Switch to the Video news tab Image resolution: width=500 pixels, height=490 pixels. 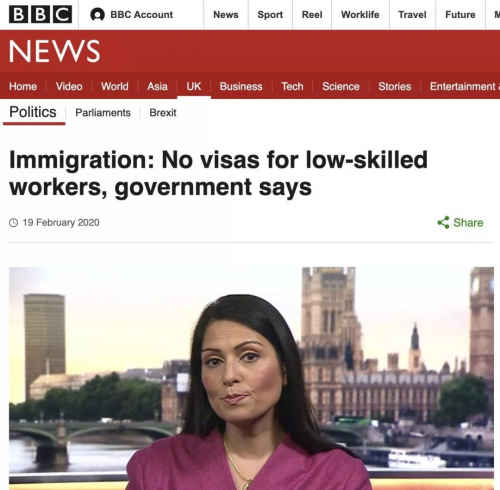coord(69,86)
